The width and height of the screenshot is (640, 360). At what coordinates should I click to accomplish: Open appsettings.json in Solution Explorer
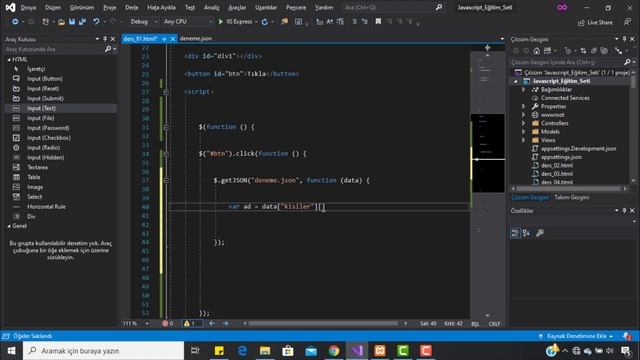[561, 157]
